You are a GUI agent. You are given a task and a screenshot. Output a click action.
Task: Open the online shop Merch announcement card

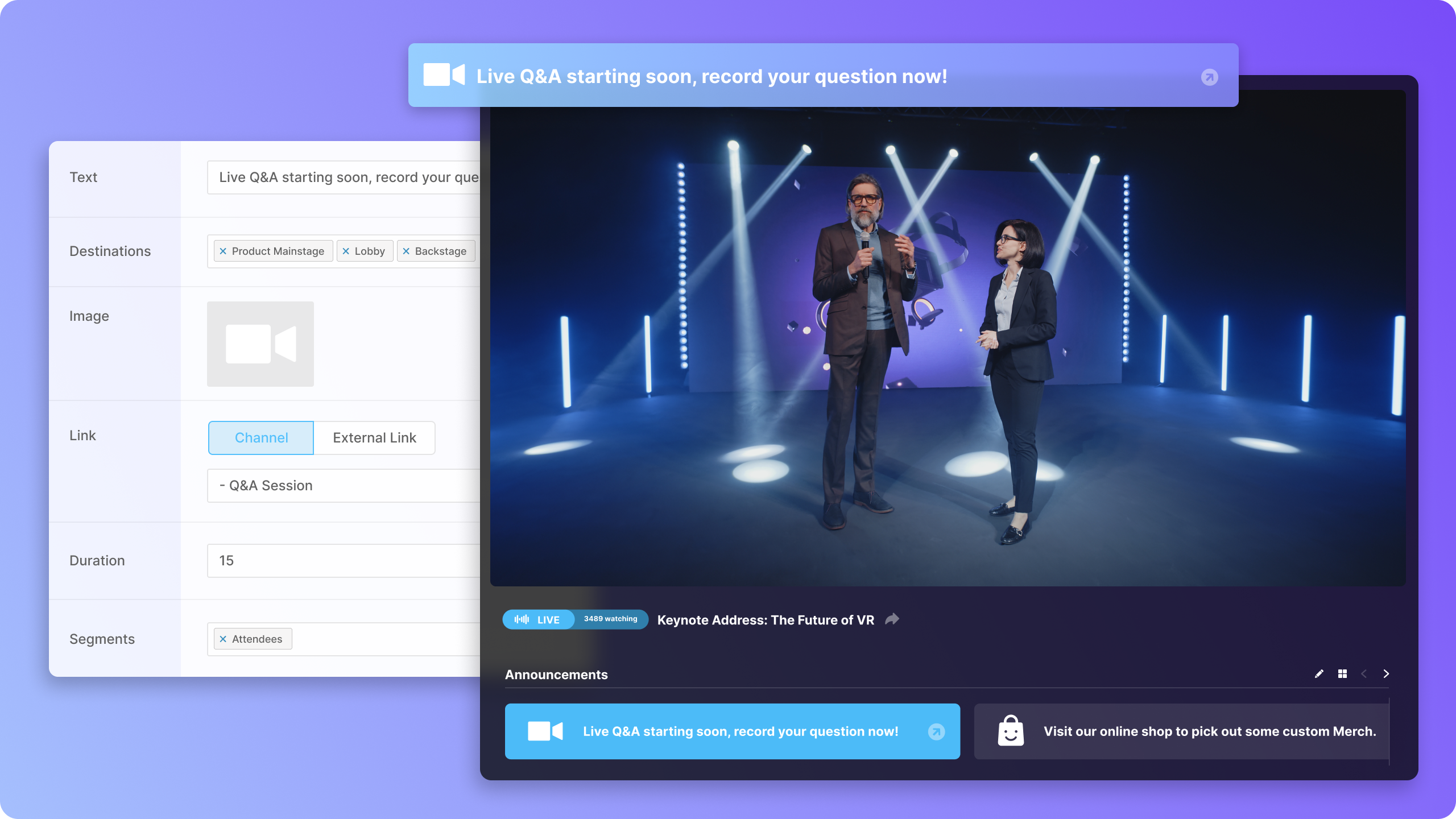pos(1181,731)
